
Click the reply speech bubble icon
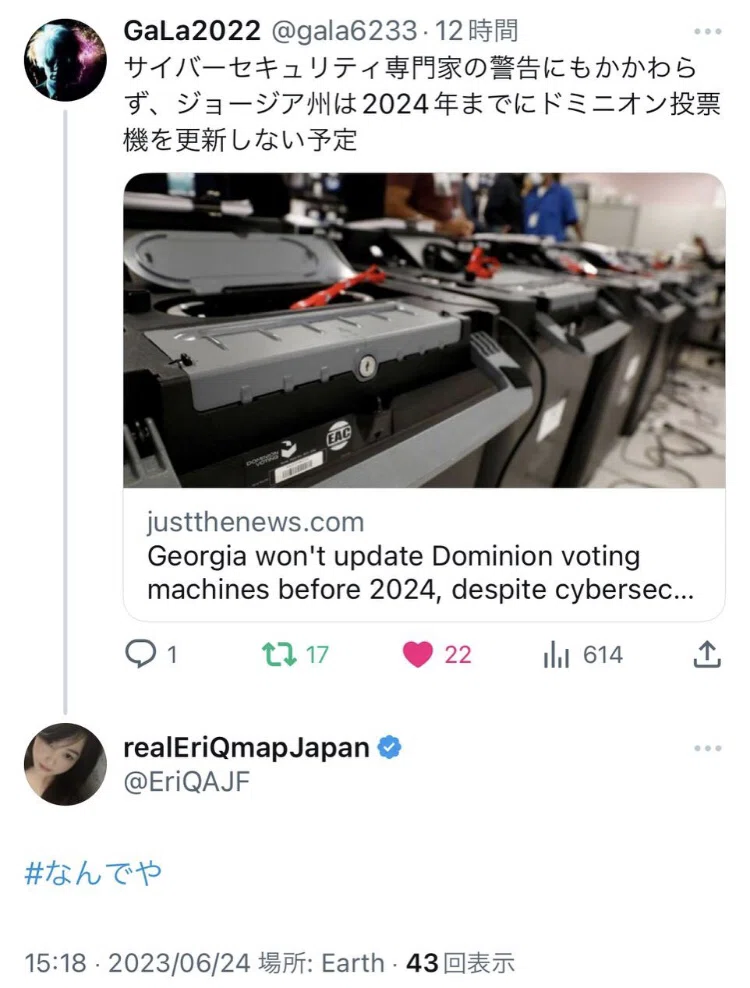coord(140,654)
